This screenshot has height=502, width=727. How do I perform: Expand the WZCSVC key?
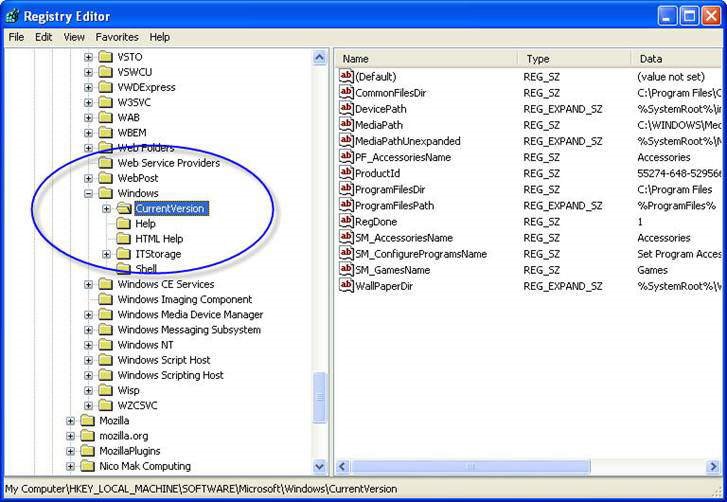88,406
